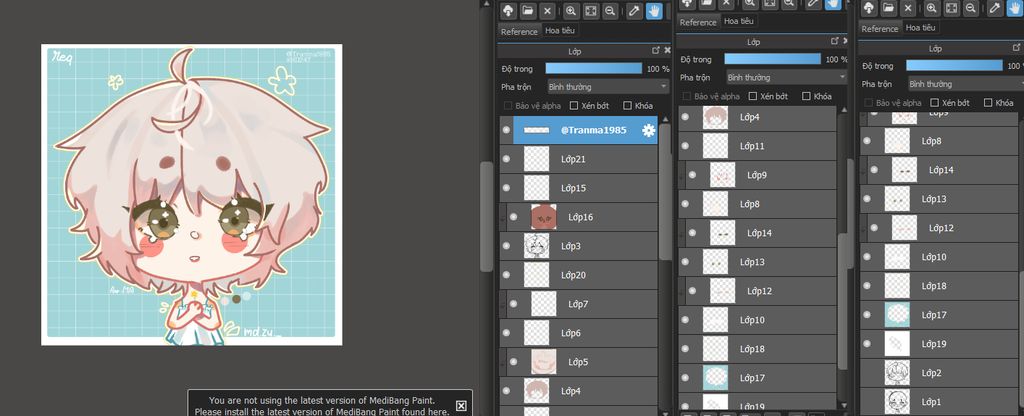Zoom out using left reference panel magnifier

(x=610, y=10)
